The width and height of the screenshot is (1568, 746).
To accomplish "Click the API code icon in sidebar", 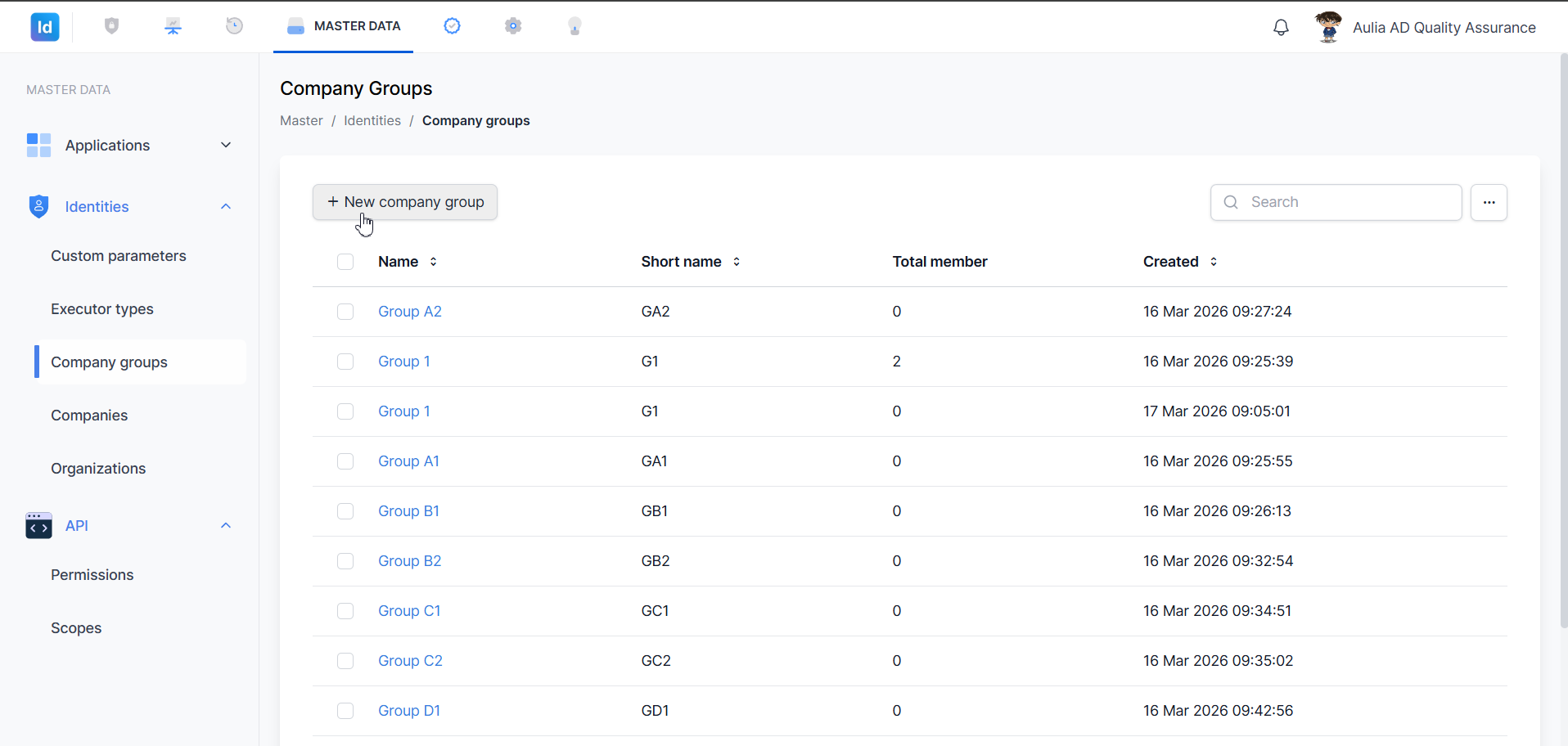I will pos(38,525).
